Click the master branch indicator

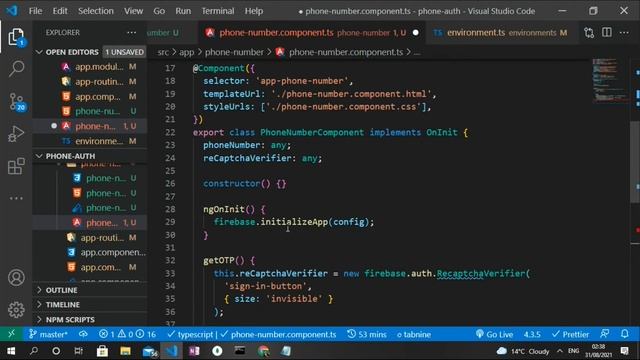point(48,334)
